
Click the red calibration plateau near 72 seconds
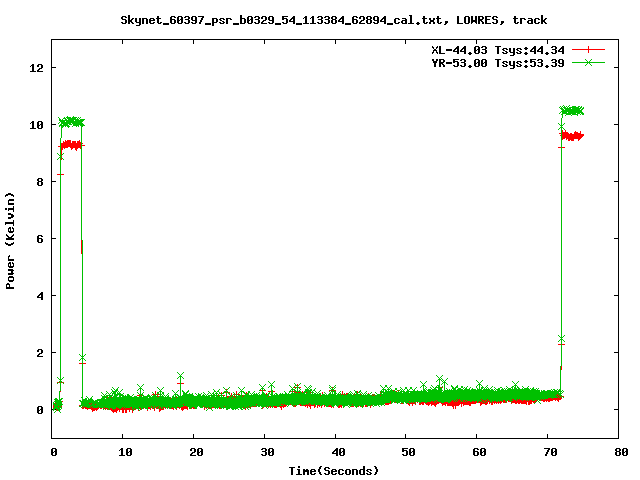pos(572,136)
